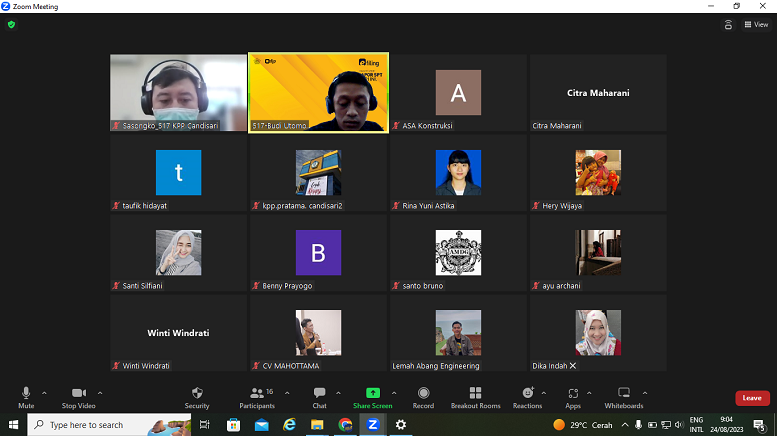Expand video options arrow beside Stop Video
Screen dimensions: 777x436
point(100,393)
